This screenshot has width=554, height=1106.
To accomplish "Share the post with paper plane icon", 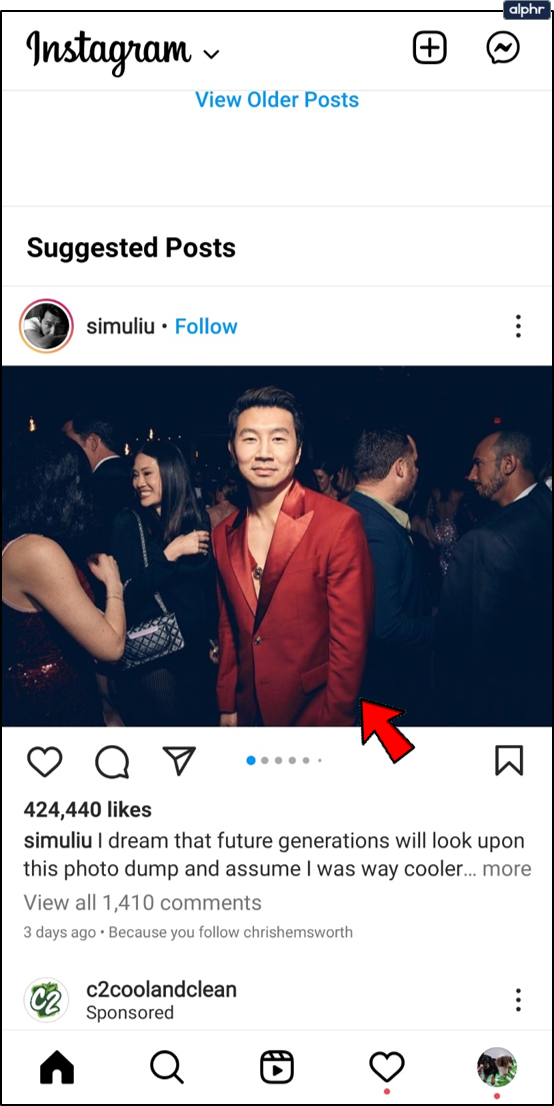I will [x=179, y=761].
